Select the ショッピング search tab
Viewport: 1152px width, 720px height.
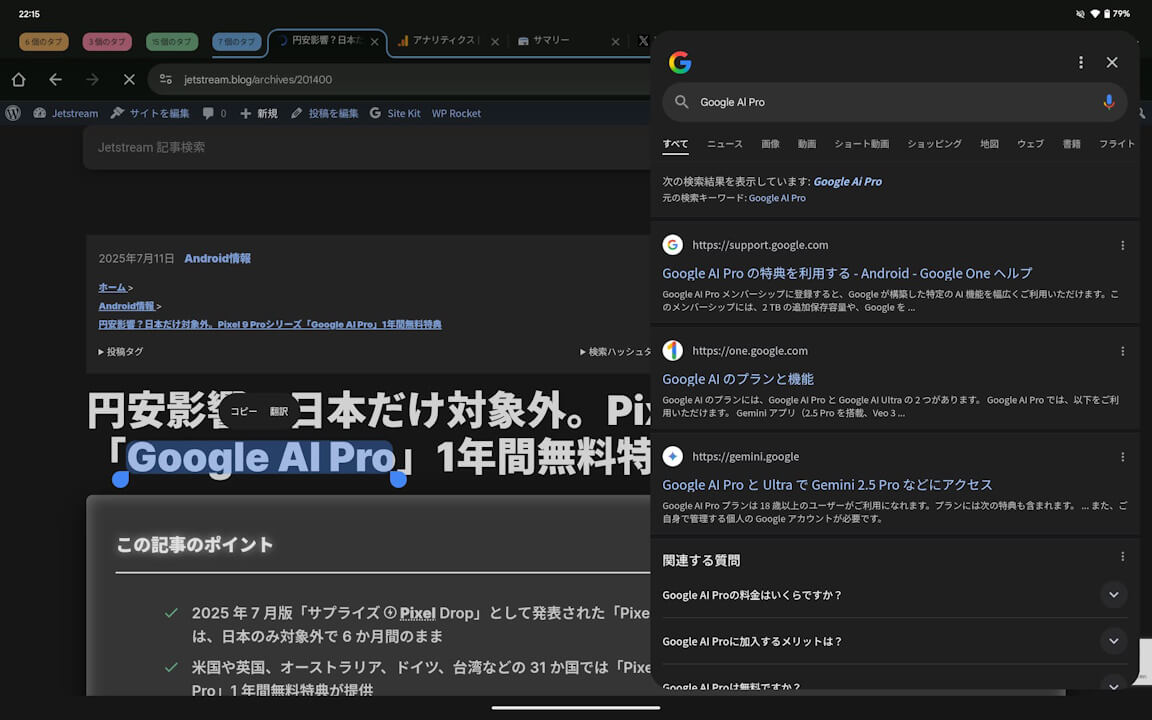[x=935, y=144]
